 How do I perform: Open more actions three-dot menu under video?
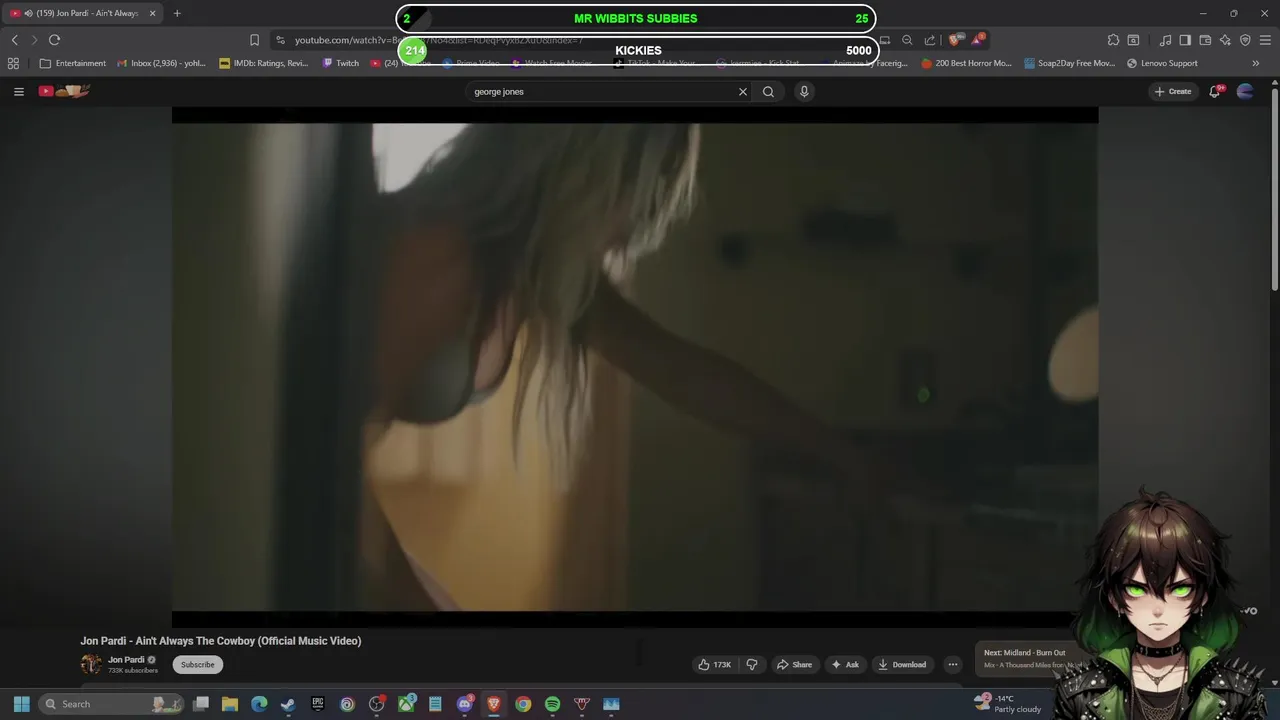tap(953, 664)
